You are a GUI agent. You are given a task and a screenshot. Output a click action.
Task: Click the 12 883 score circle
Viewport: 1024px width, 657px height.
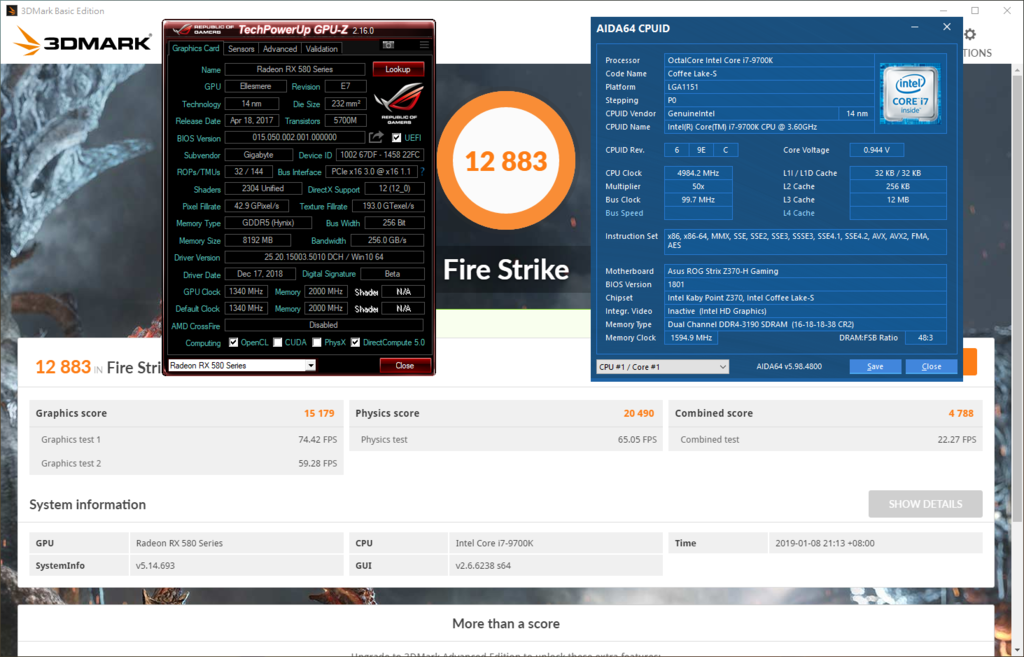[506, 161]
